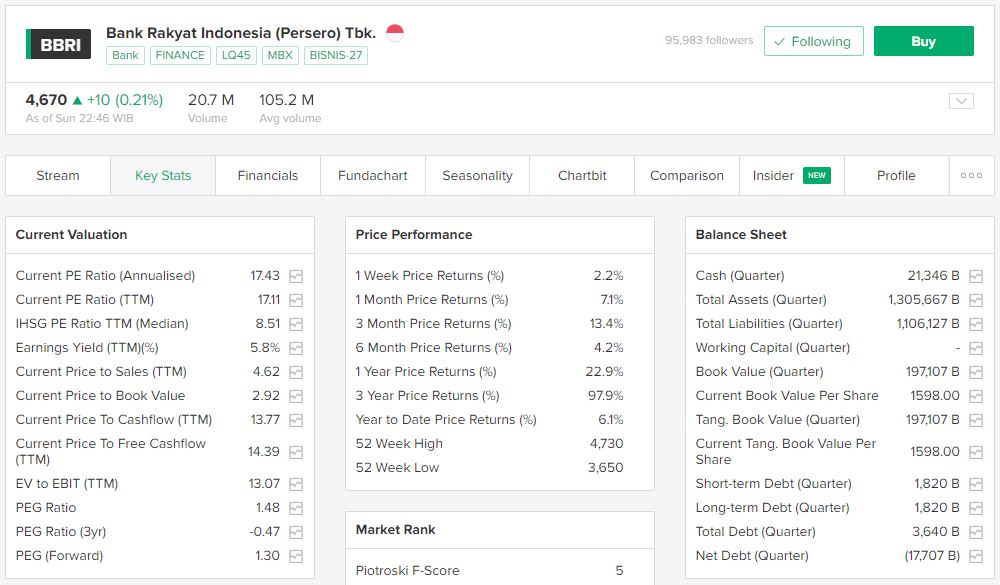Open chart for Current PE Ratio (Annualised)
This screenshot has width=1000, height=585.
click(x=296, y=276)
